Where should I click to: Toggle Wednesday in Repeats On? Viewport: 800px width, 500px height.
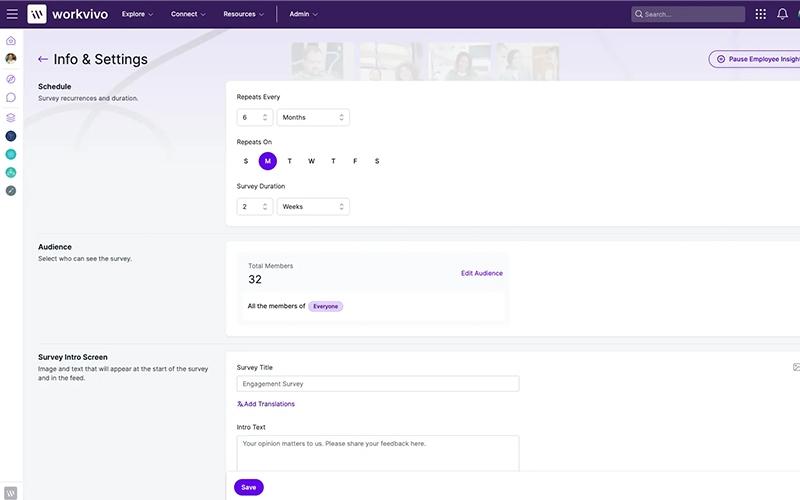click(311, 161)
